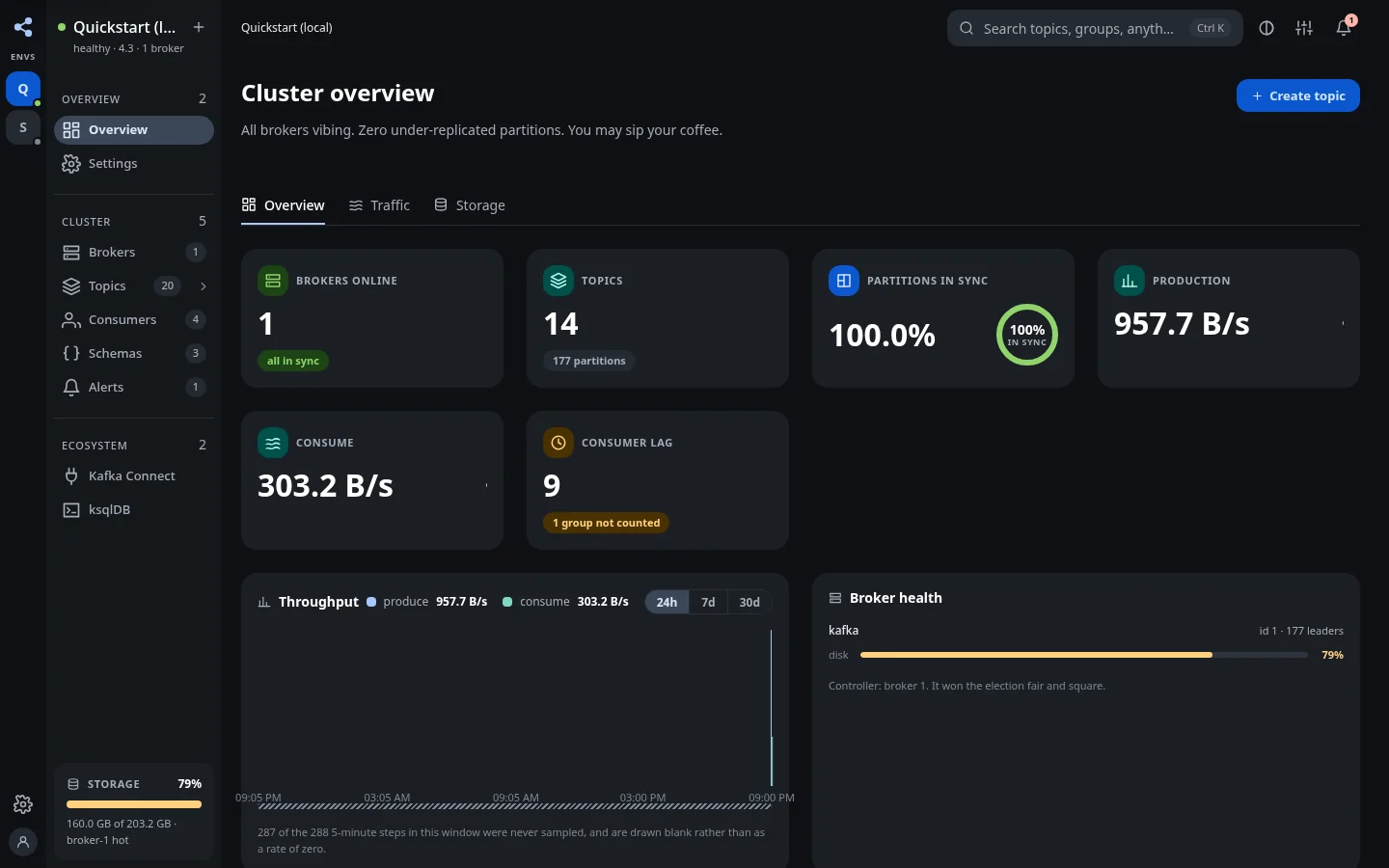Open Overview in the sidebar
This screenshot has width=1389, height=868.
pyautogui.click(x=134, y=130)
